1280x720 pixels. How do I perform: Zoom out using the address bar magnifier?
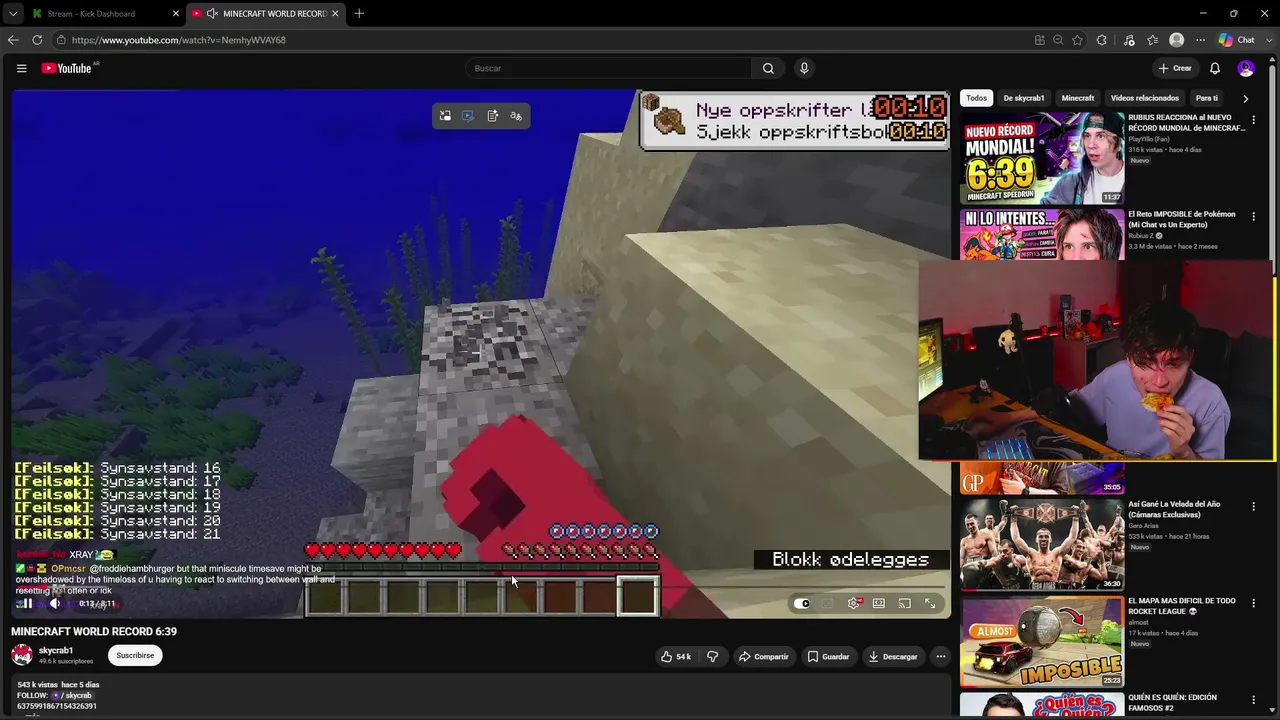pyautogui.click(x=1058, y=40)
